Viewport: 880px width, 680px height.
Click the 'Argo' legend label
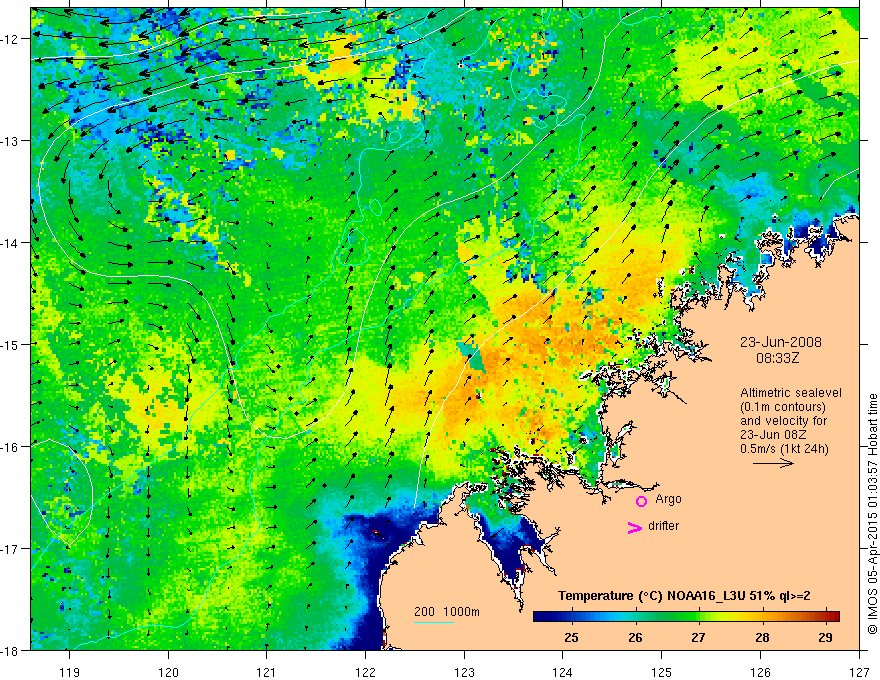668,499
